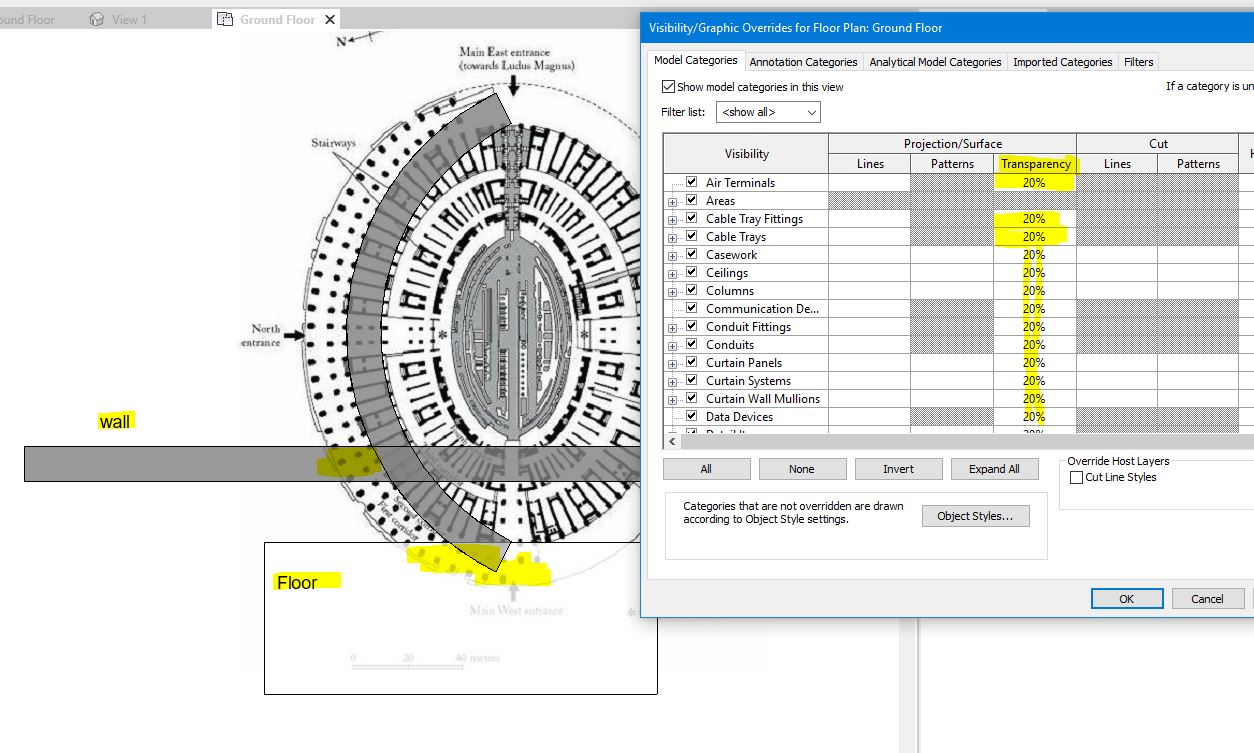
Task: Click the None button
Action: tap(802, 469)
